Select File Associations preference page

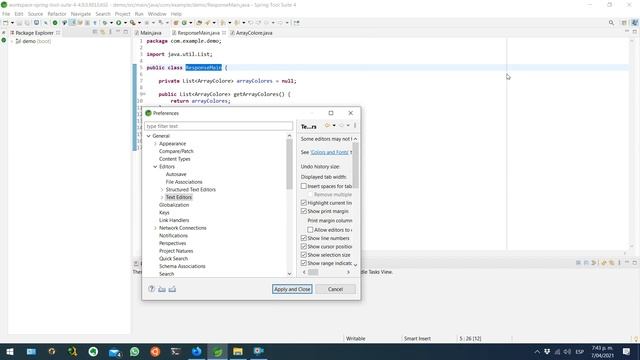tap(184, 182)
